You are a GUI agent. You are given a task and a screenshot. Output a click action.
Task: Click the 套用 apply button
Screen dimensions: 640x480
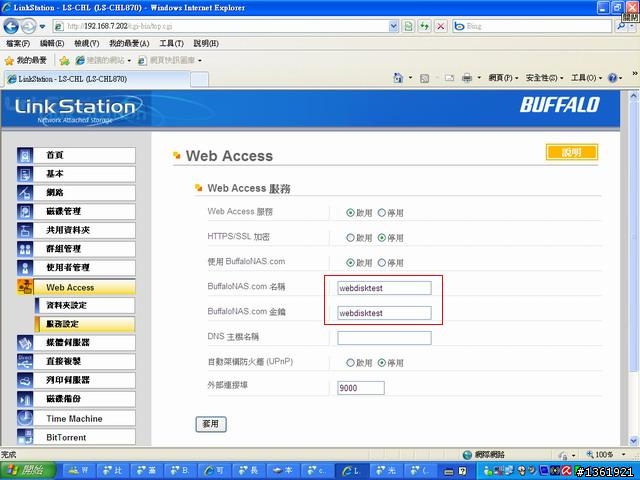coord(211,424)
